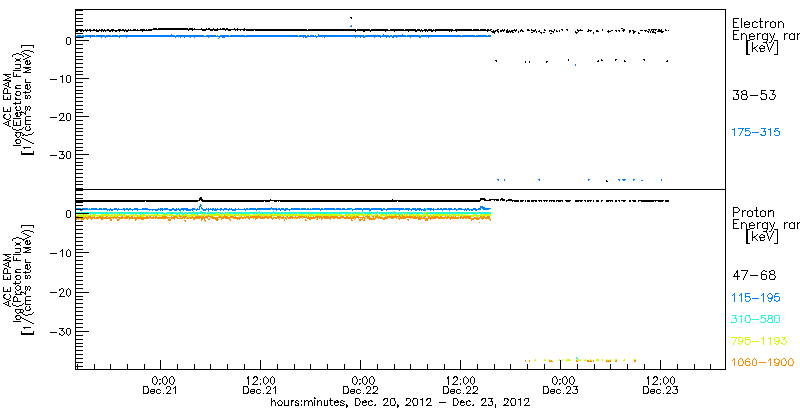The height and width of the screenshot is (410, 800).
Task: Click the proton panel -10 axis label
Action: 60,253
